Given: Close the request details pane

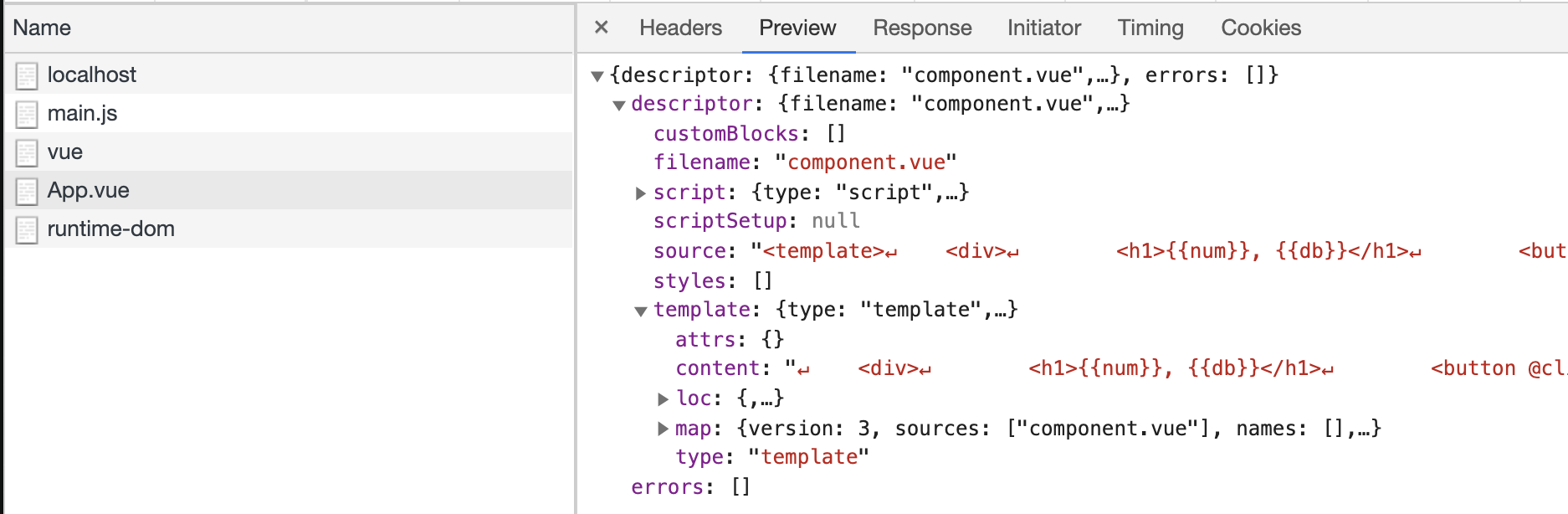Looking at the screenshot, I should (601, 28).
